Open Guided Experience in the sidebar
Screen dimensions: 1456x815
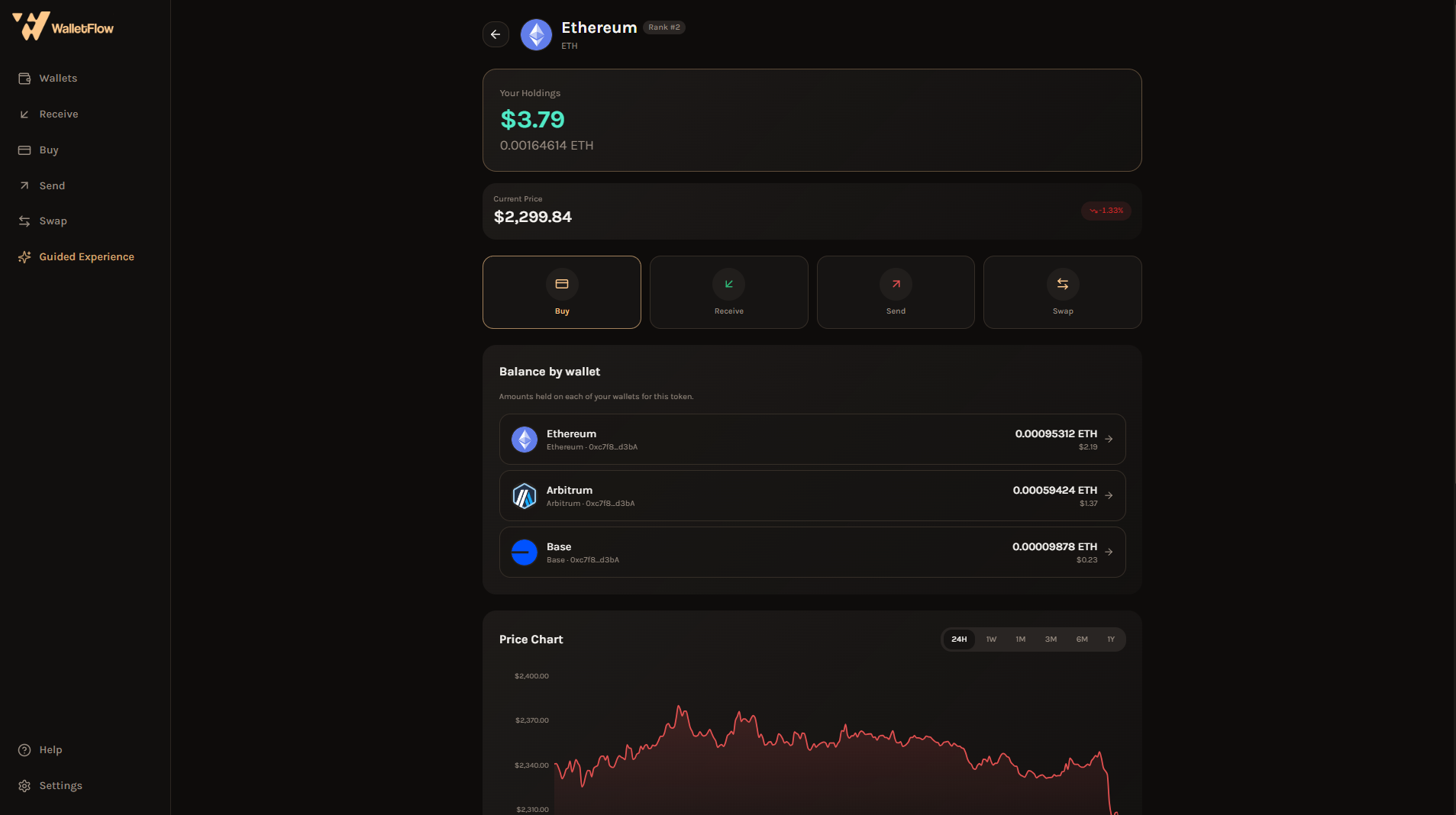pyautogui.click(x=85, y=257)
